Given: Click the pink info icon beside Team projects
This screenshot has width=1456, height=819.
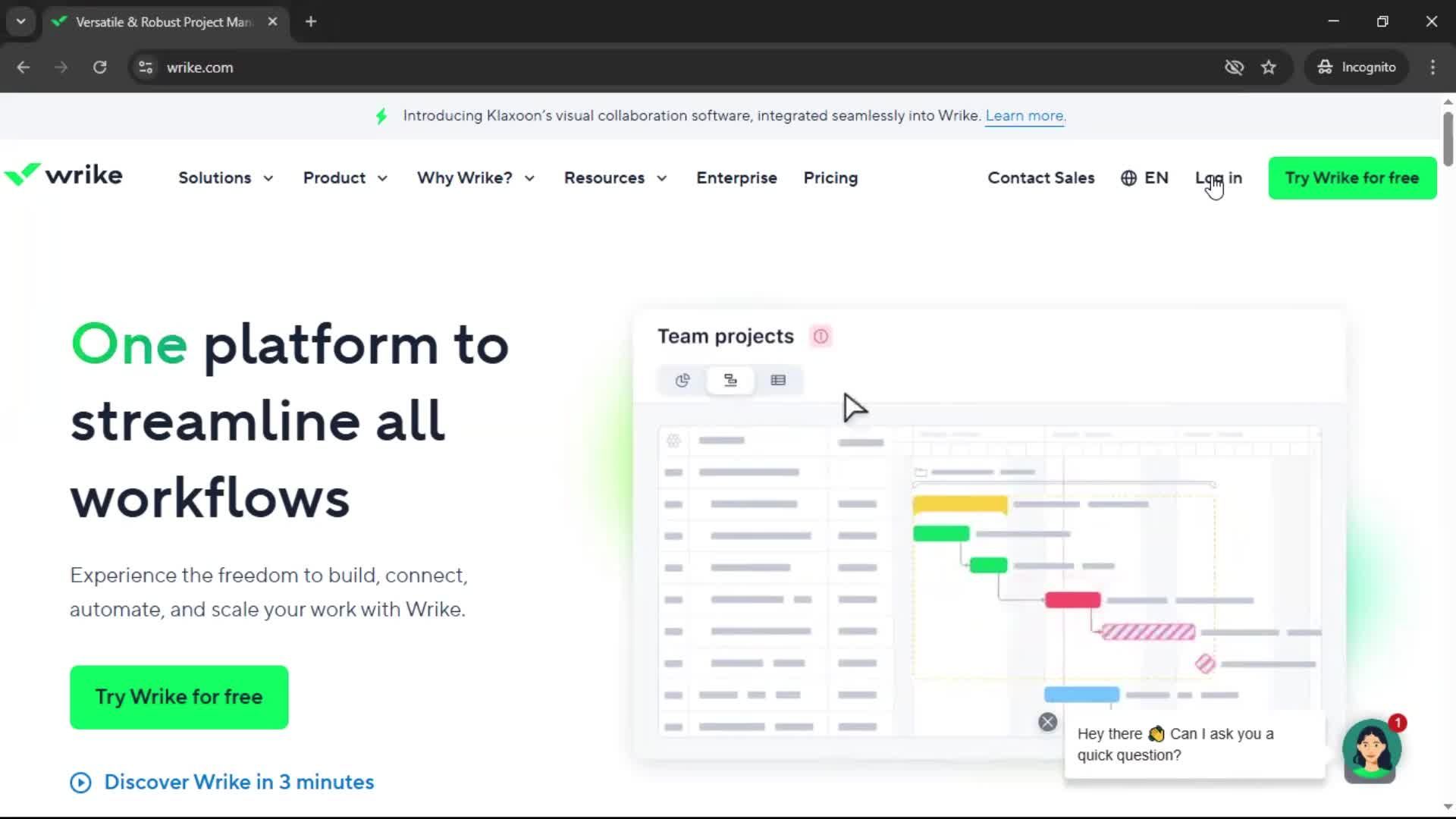Looking at the screenshot, I should tap(821, 336).
